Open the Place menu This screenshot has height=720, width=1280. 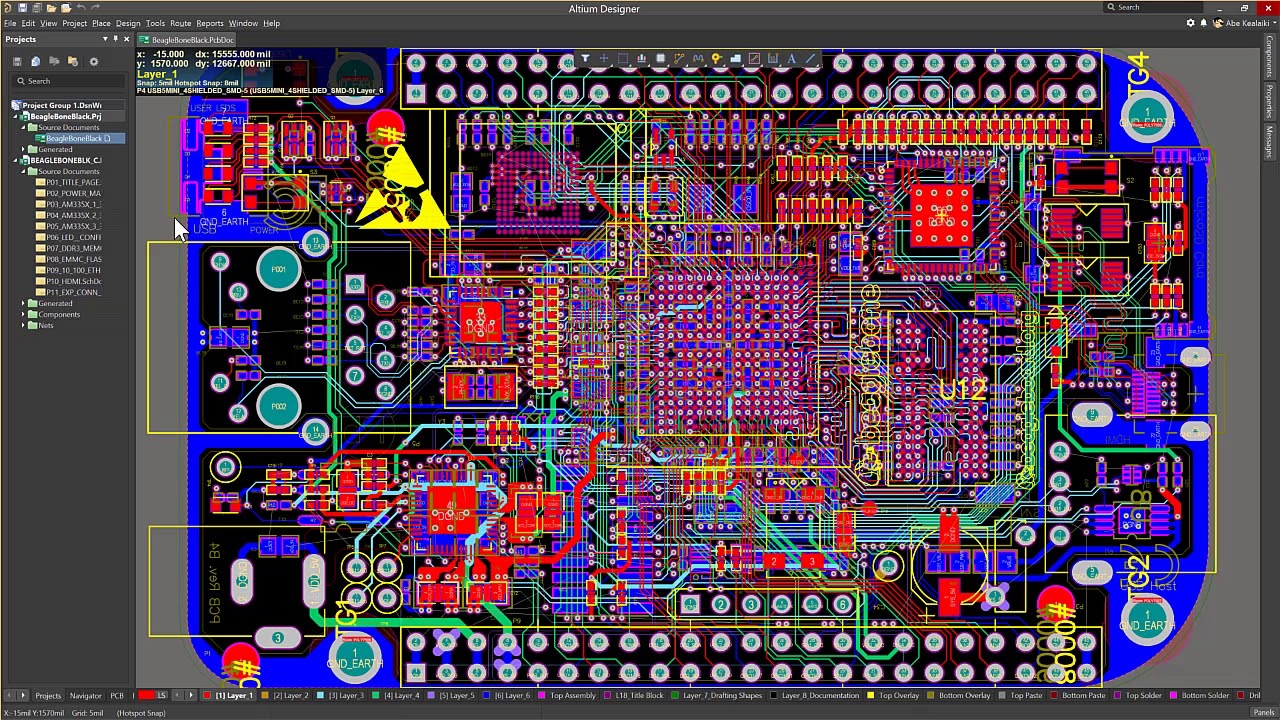101,23
